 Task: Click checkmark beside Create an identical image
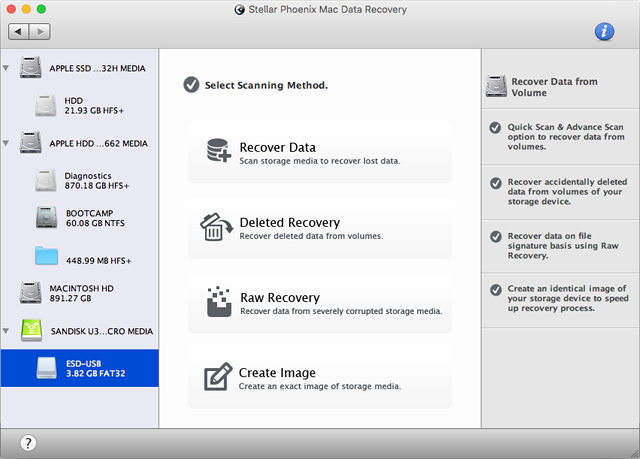click(x=494, y=290)
